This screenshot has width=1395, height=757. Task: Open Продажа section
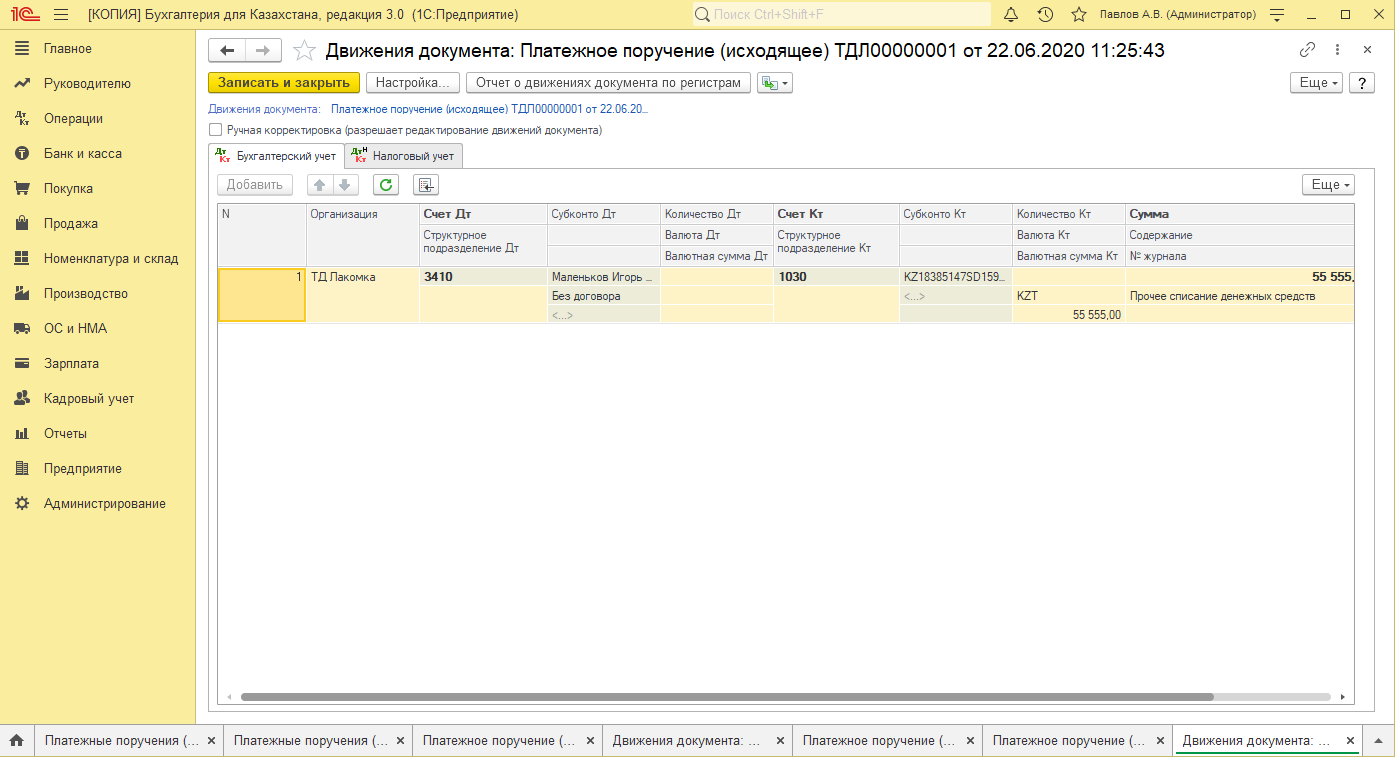pyautogui.click(x=70, y=224)
